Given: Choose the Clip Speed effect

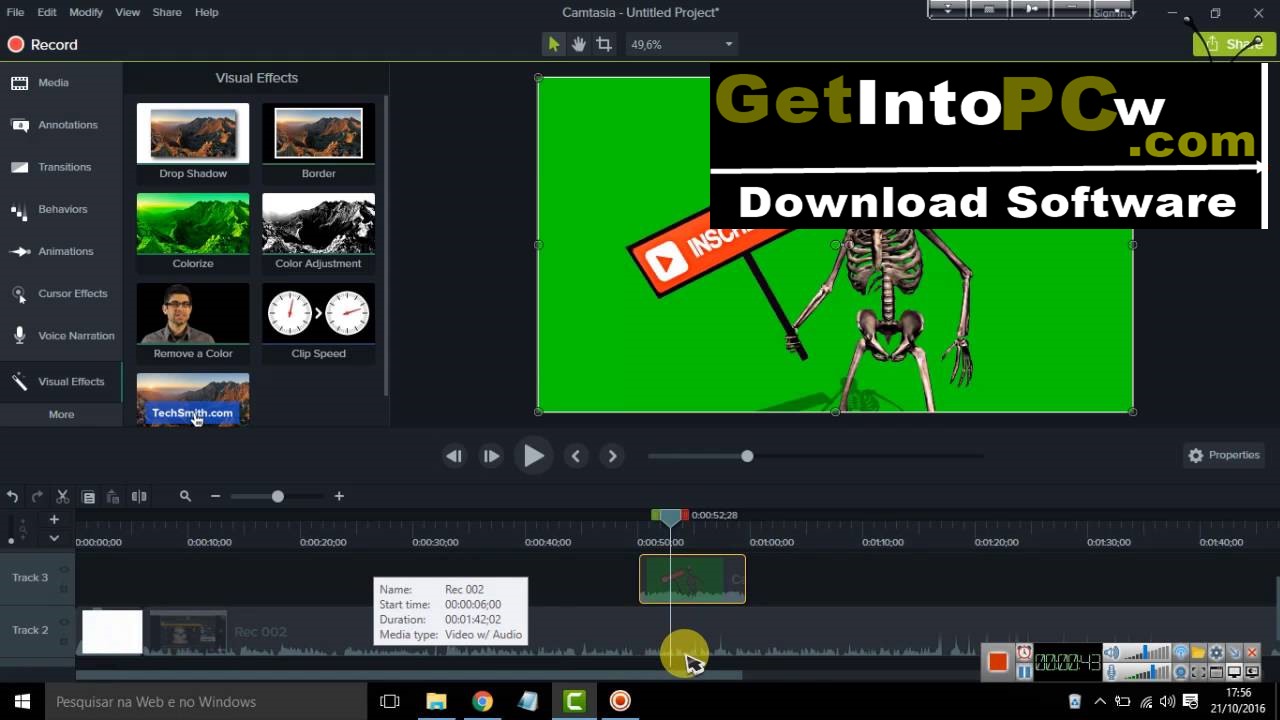Looking at the screenshot, I should point(318,322).
